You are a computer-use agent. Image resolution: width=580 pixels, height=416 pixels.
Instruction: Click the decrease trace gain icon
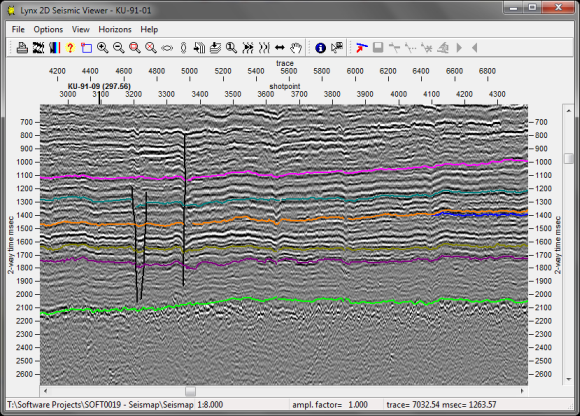pyautogui.click(x=264, y=48)
